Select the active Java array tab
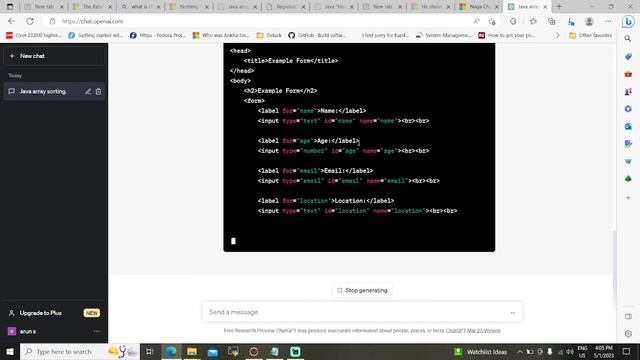This screenshot has height=360, width=640. tap(527, 7)
